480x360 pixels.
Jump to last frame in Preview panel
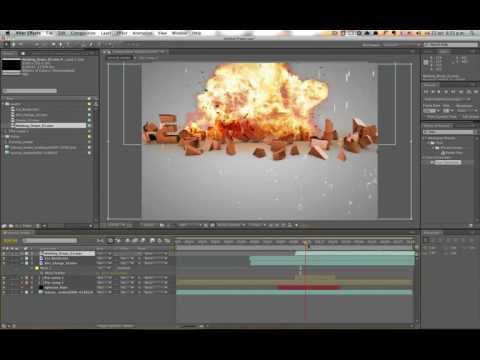[453, 91]
